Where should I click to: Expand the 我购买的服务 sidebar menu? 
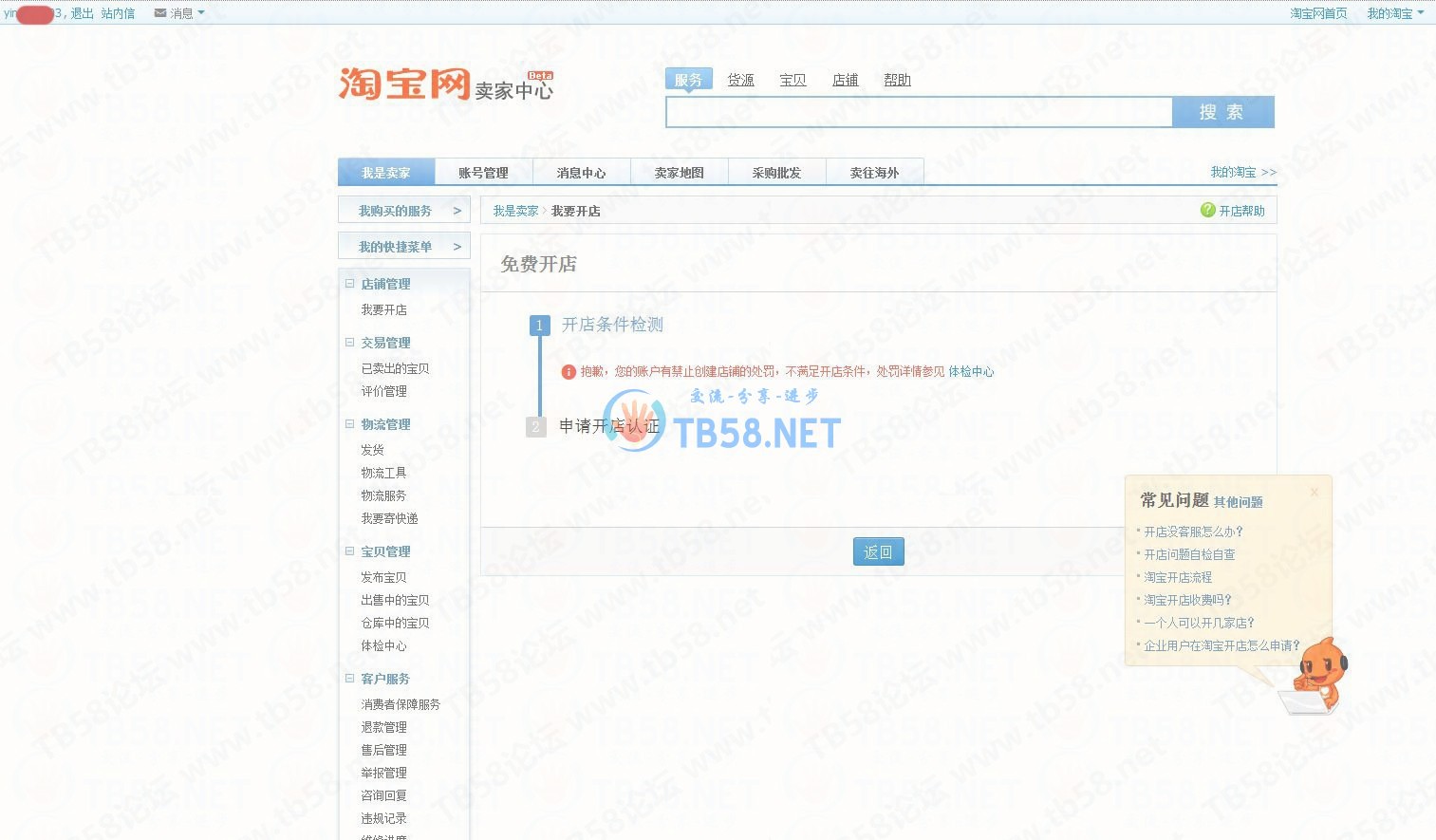tap(404, 211)
